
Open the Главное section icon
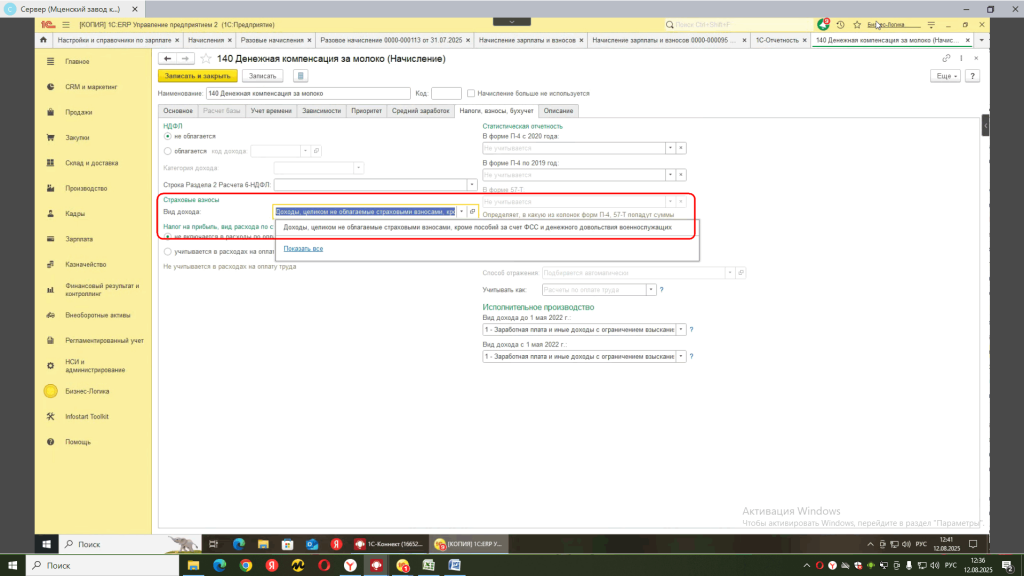point(50,61)
